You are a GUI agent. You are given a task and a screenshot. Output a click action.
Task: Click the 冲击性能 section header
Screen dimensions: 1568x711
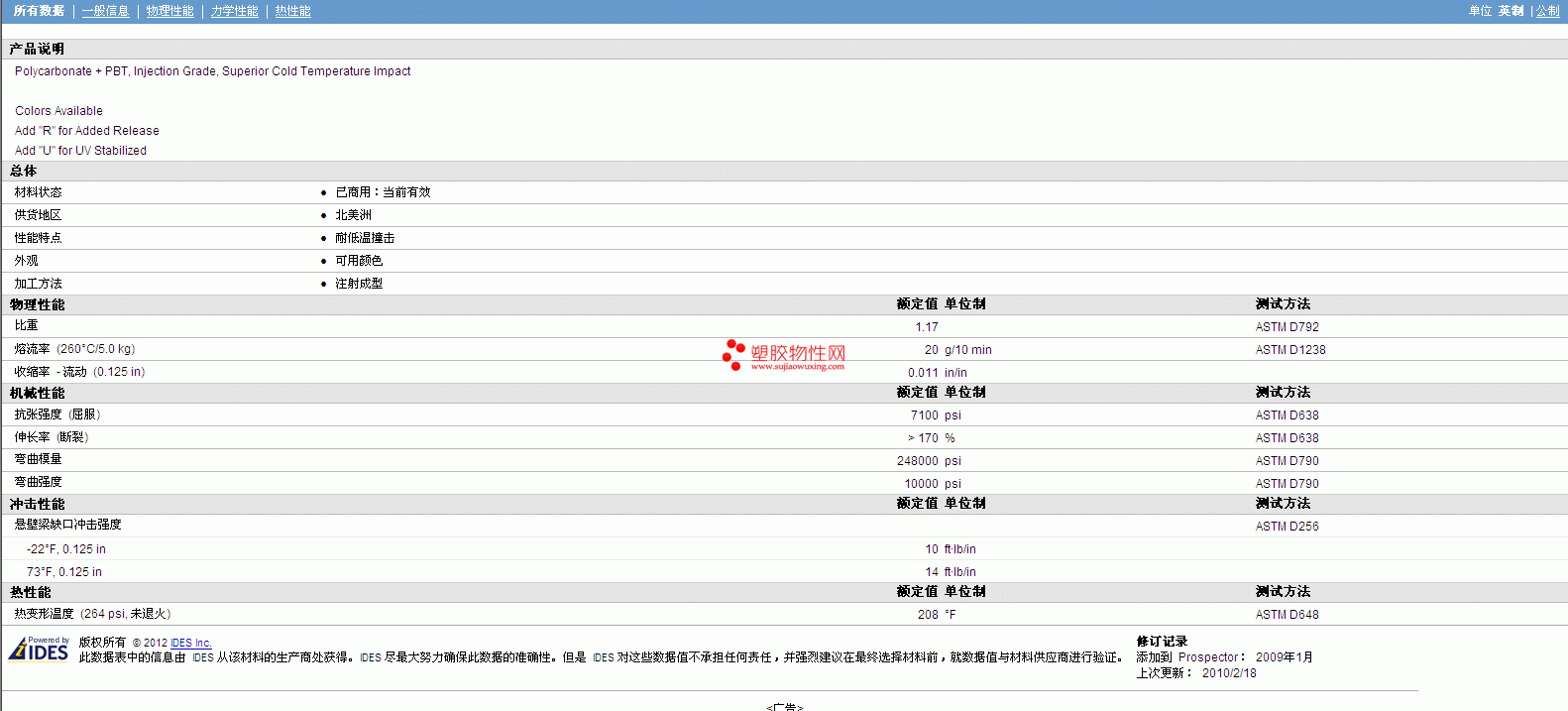pyautogui.click(x=37, y=504)
